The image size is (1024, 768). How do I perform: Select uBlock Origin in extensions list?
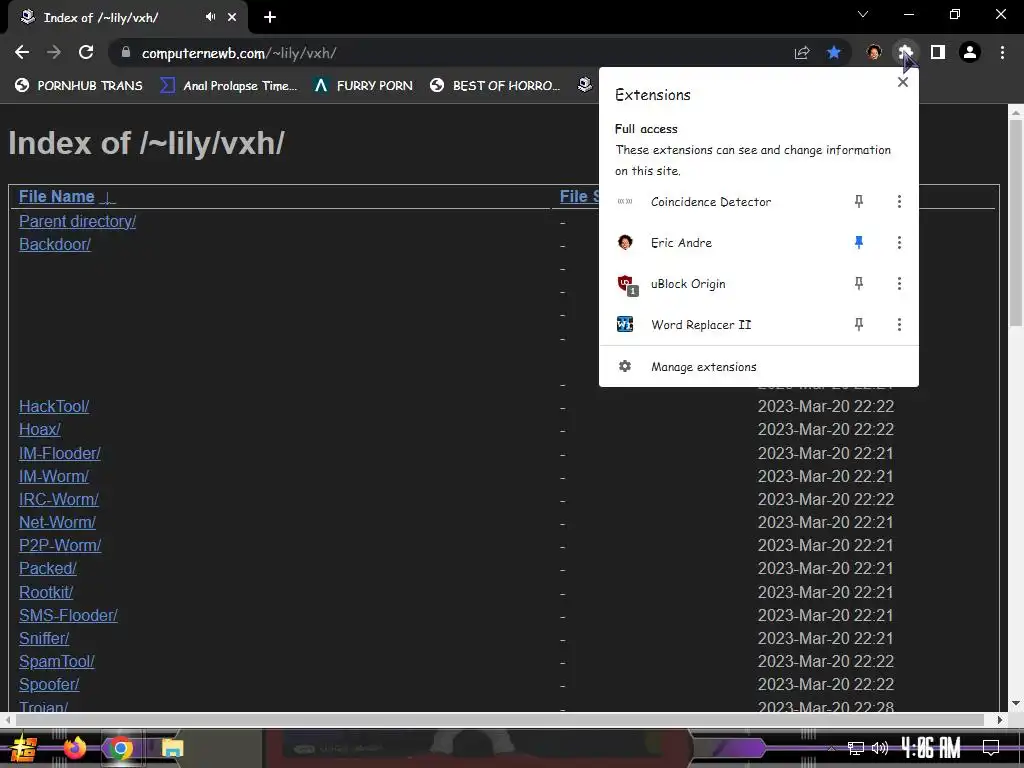tap(688, 284)
